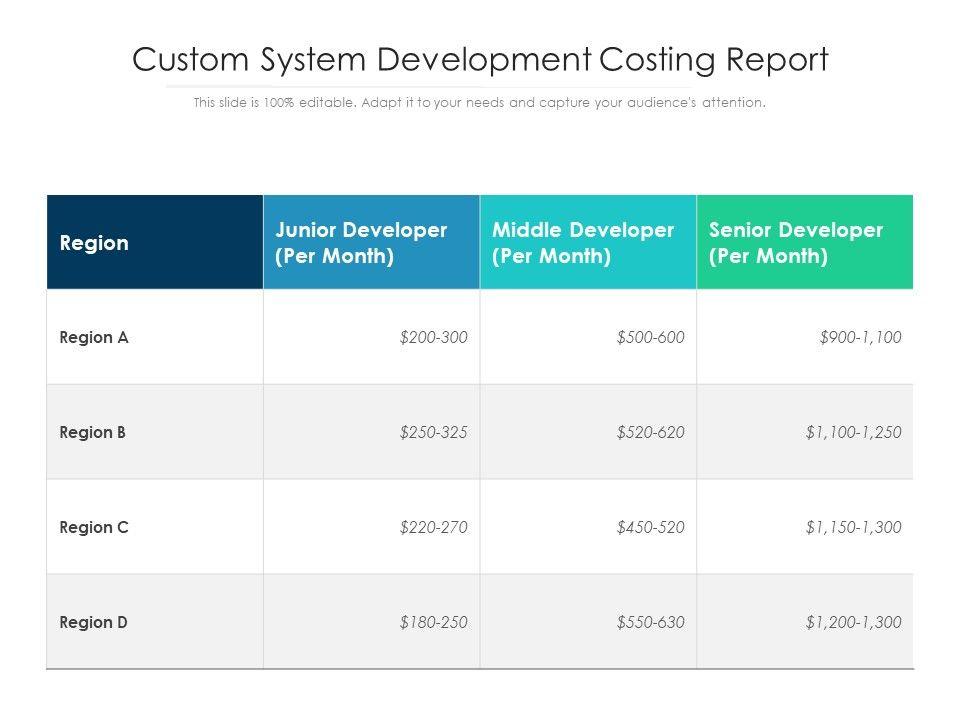The image size is (960, 720).
Task: Click the 'Region A' row label
Action: 94,338
